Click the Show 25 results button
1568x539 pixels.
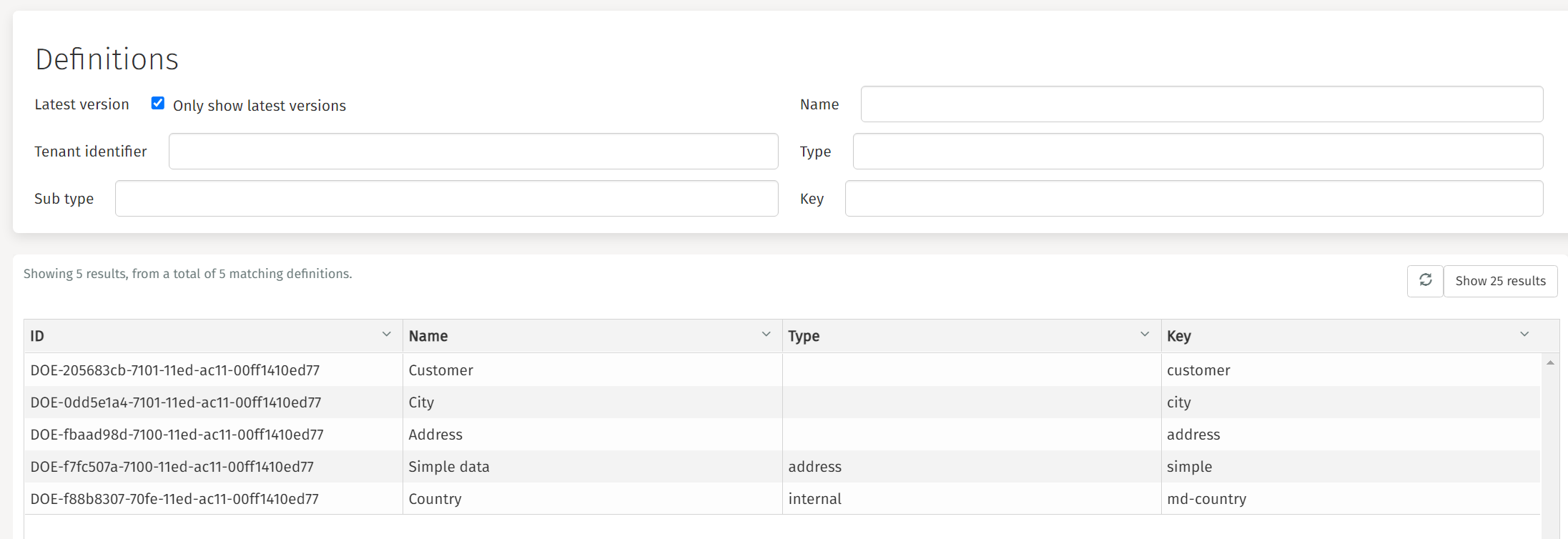1500,281
